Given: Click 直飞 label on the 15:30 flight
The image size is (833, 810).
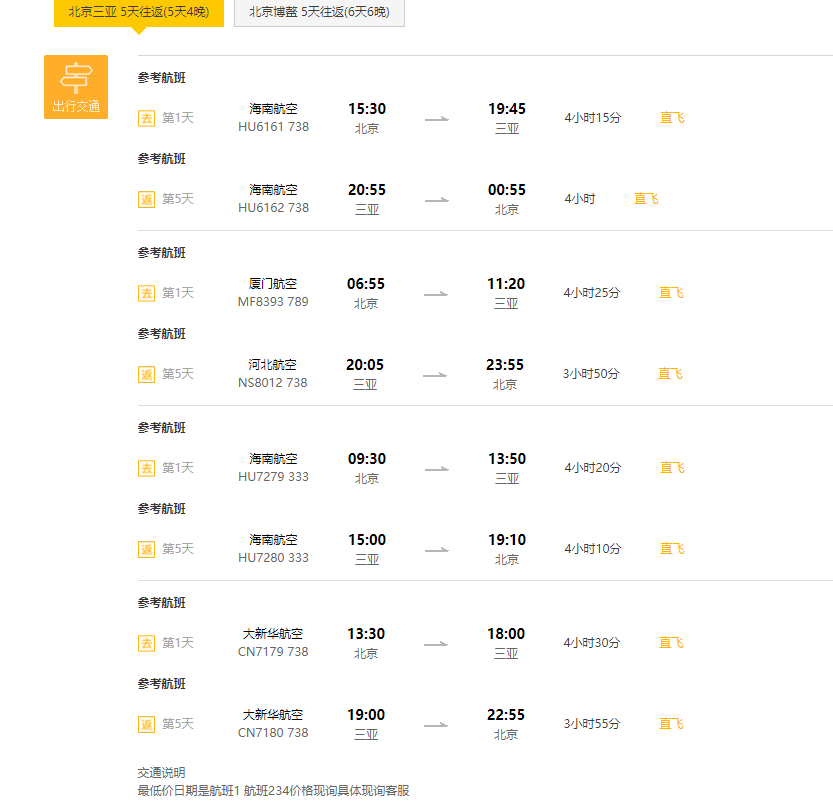Looking at the screenshot, I should coord(672,118).
